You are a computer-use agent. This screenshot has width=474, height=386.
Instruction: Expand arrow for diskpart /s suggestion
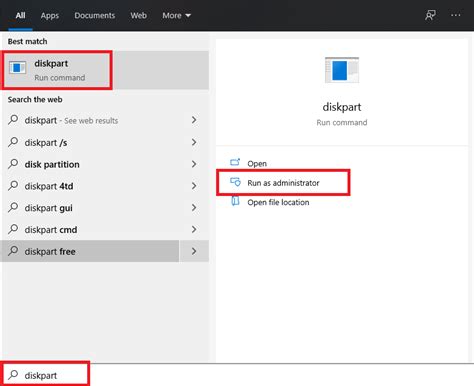[194, 142]
